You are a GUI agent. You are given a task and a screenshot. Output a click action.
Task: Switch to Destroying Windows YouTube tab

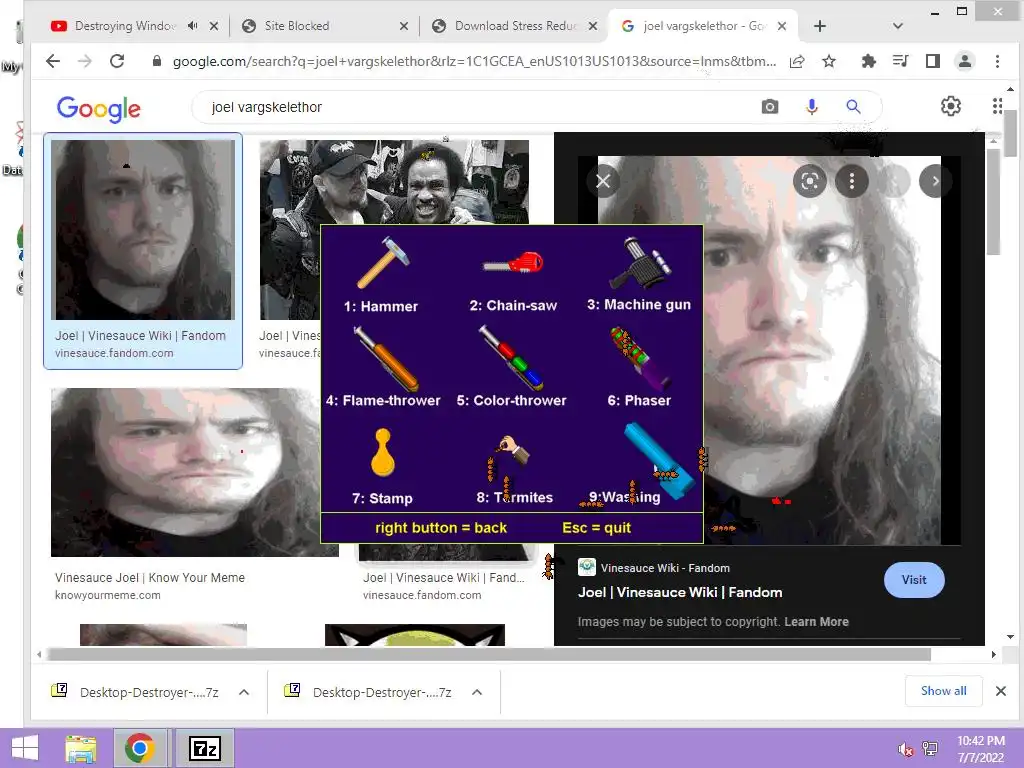(x=124, y=25)
